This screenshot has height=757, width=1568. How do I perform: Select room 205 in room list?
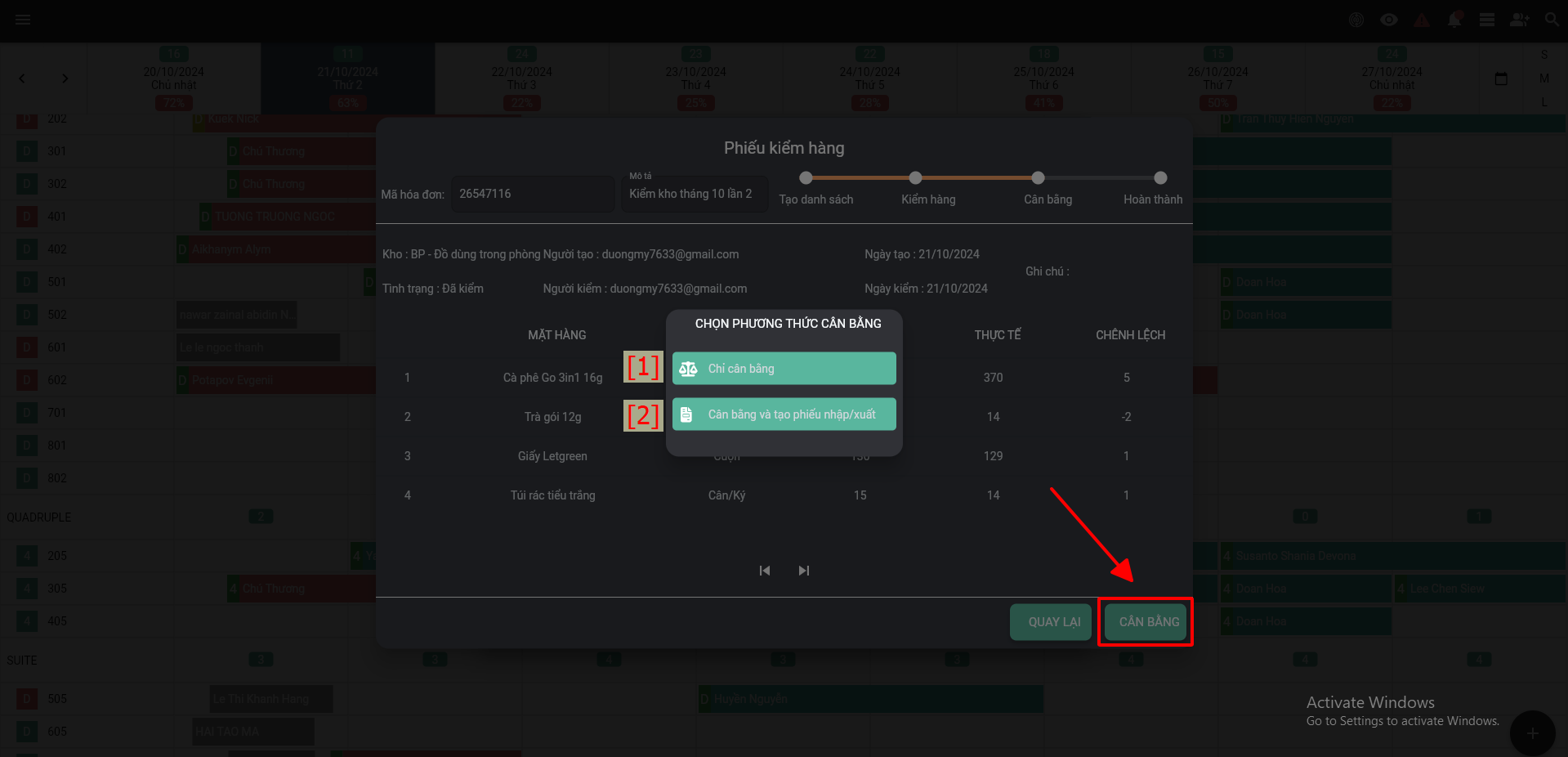tap(57, 556)
